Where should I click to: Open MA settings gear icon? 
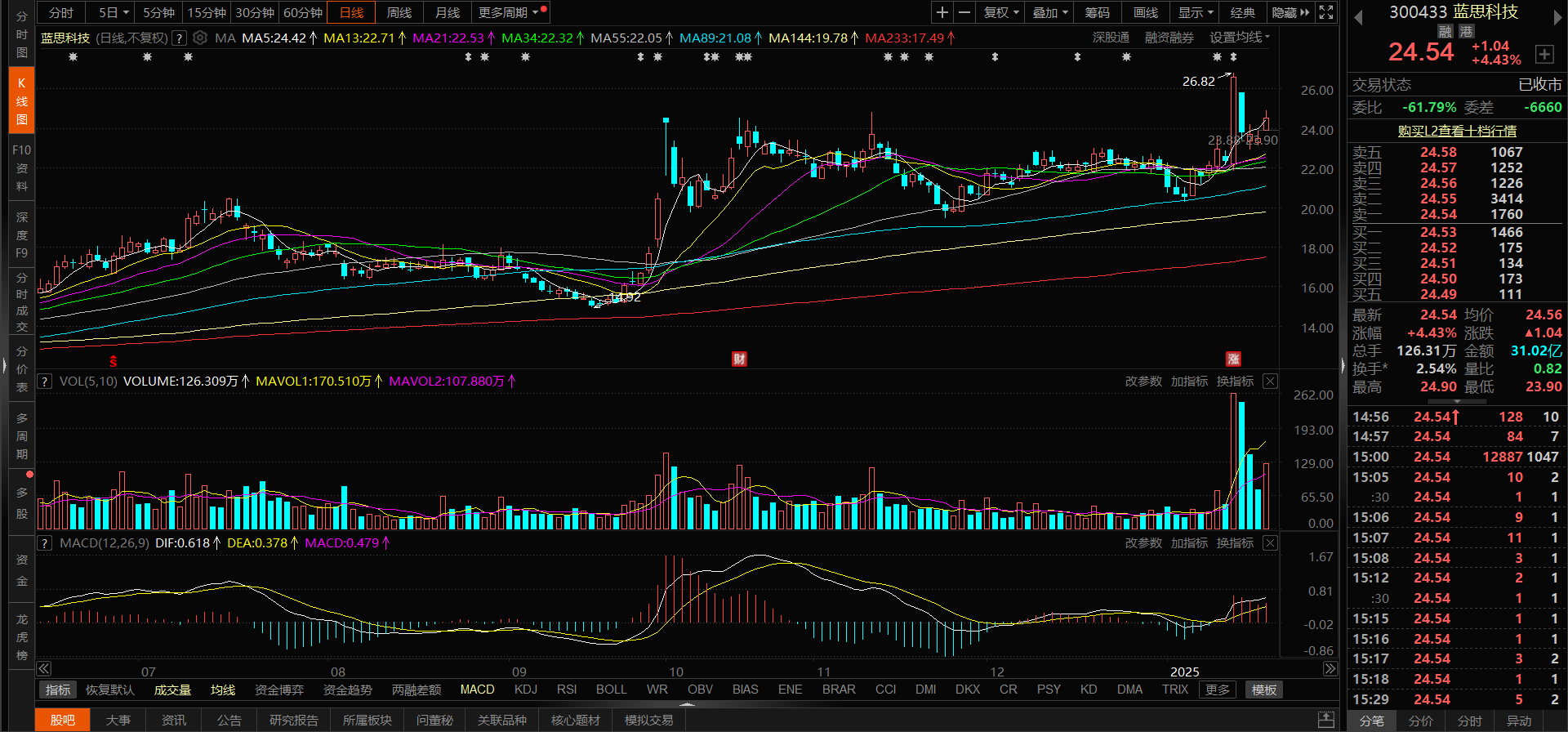tap(200, 38)
